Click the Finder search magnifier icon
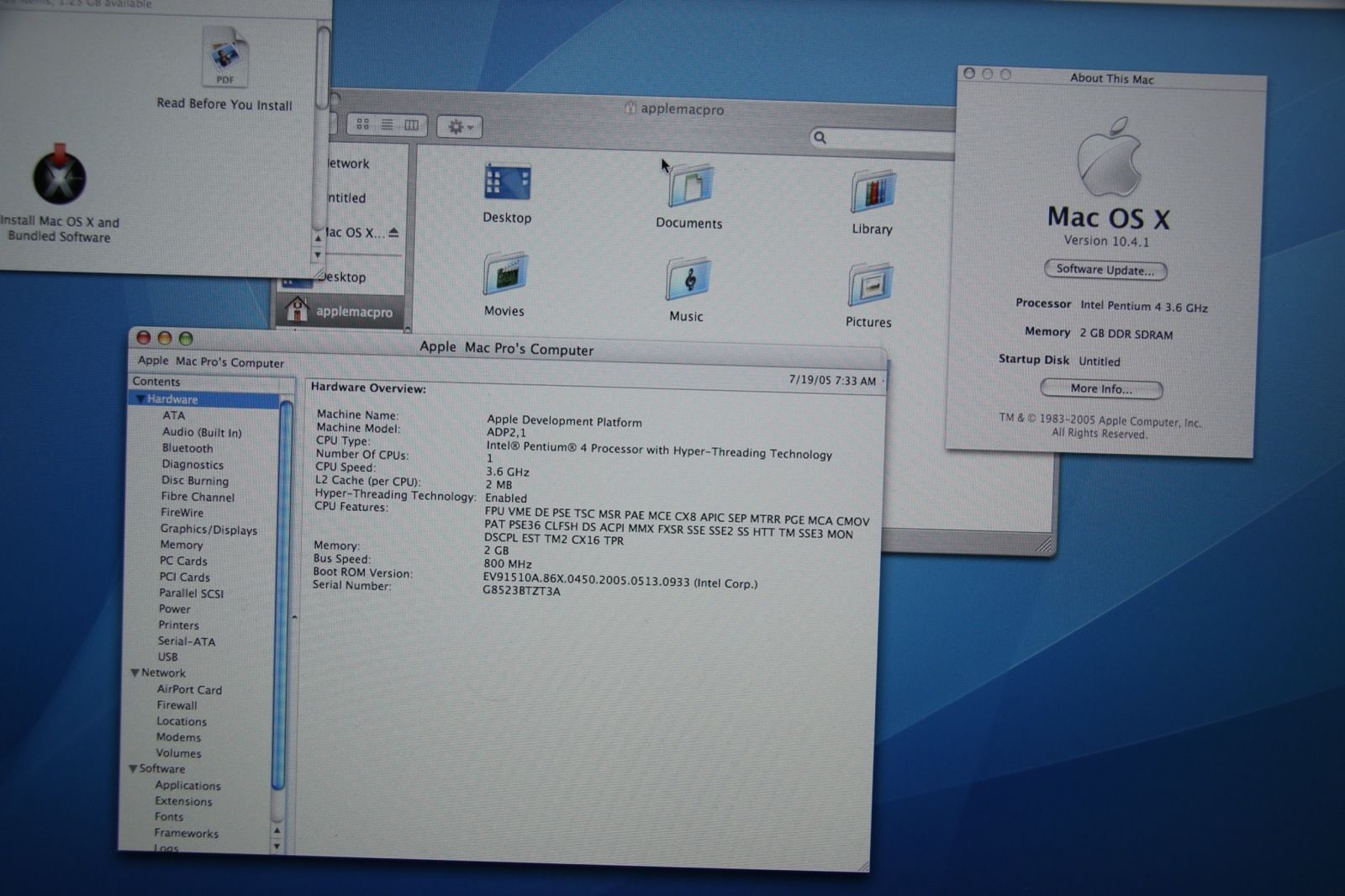Screen dimensions: 1345x896 tap(820, 137)
